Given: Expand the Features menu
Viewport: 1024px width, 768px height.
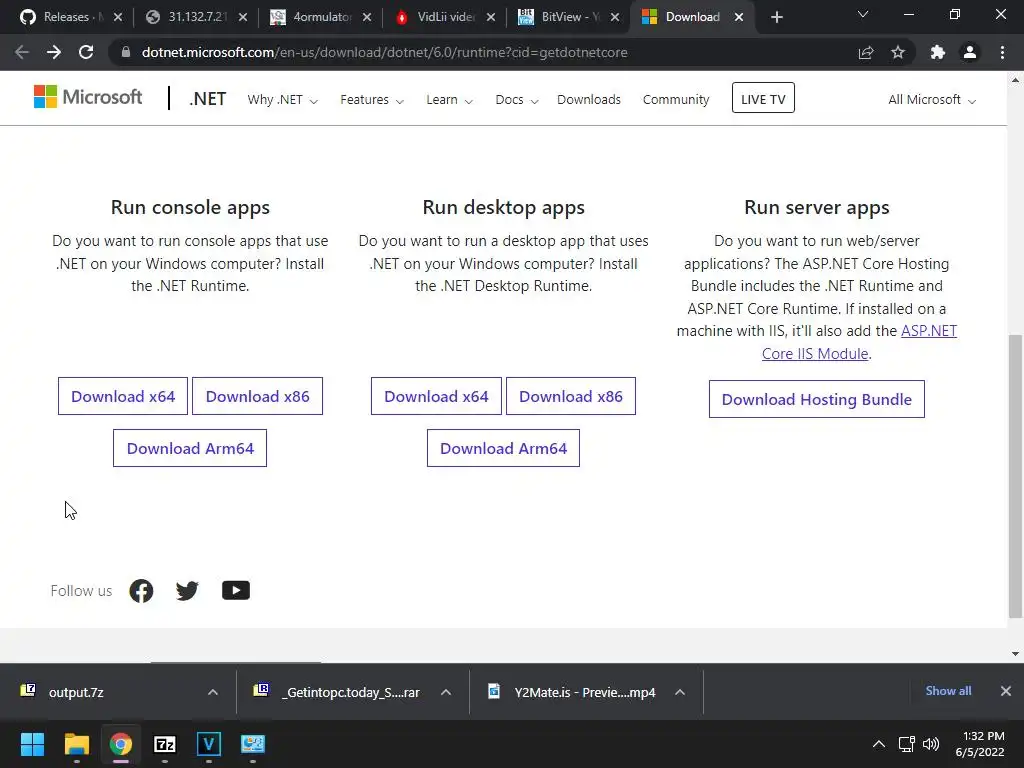Looking at the screenshot, I should 372,100.
